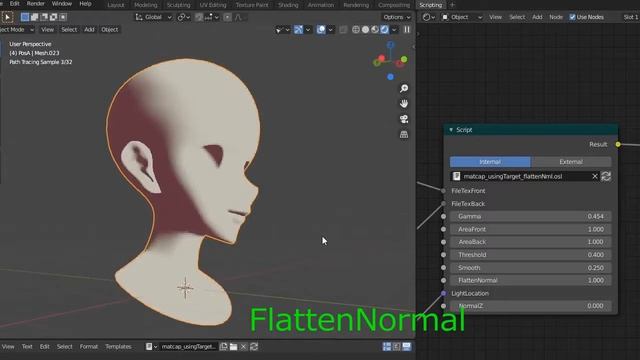Open the Global transform orientation dropdown

(x=154, y=17)
